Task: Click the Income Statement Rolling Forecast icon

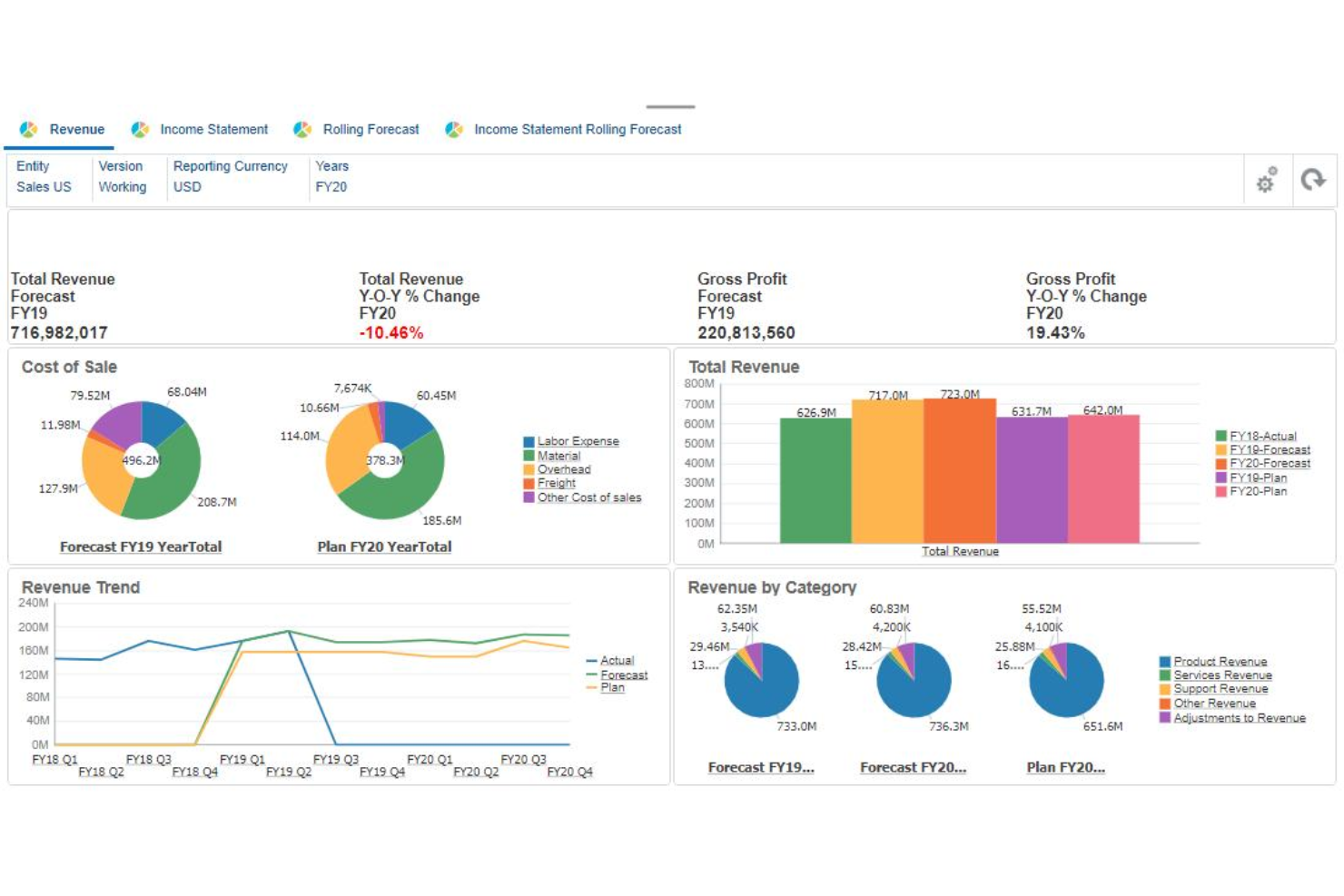Action: (x=452, y=128)
